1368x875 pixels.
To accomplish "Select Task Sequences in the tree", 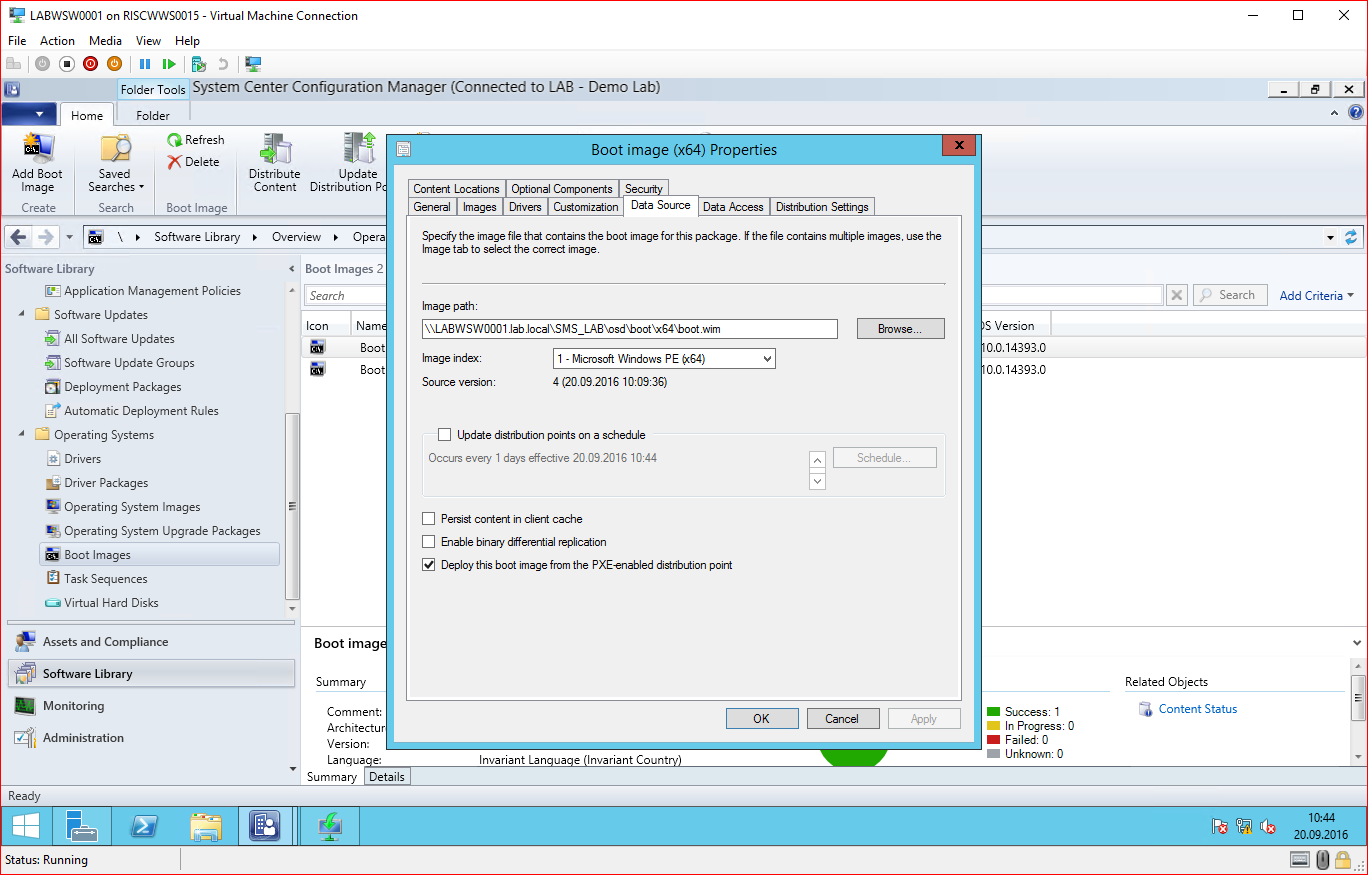I will [x=106, y=579].
